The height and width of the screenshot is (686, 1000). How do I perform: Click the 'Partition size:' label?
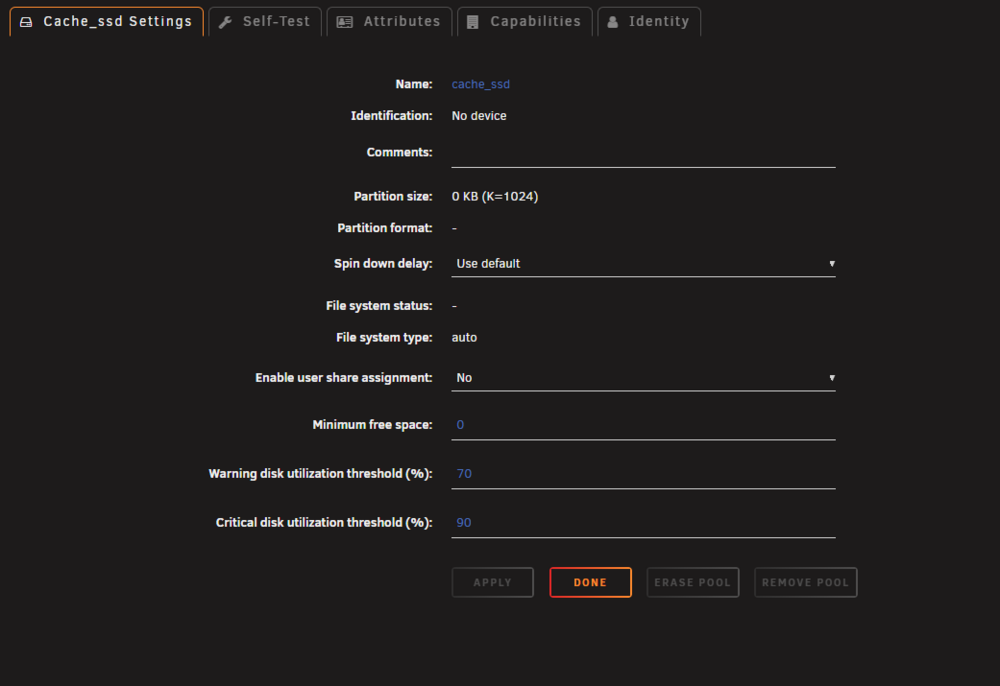point(393,196)
